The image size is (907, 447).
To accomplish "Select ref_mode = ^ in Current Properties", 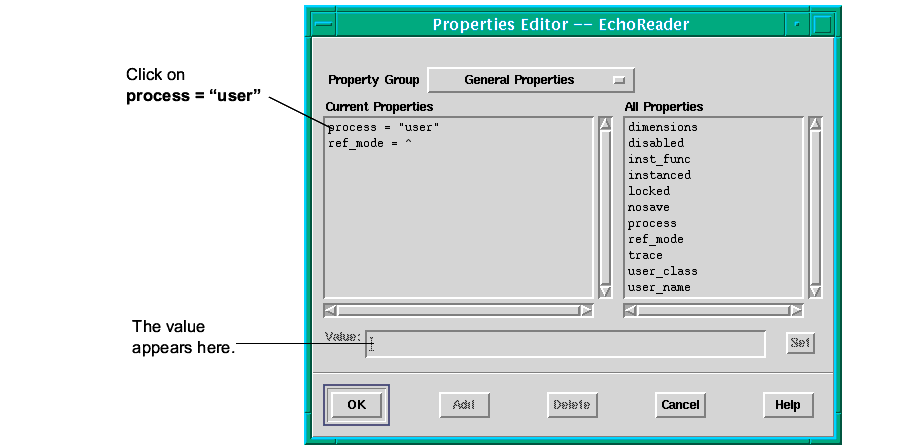I will [x=370, y=144].
